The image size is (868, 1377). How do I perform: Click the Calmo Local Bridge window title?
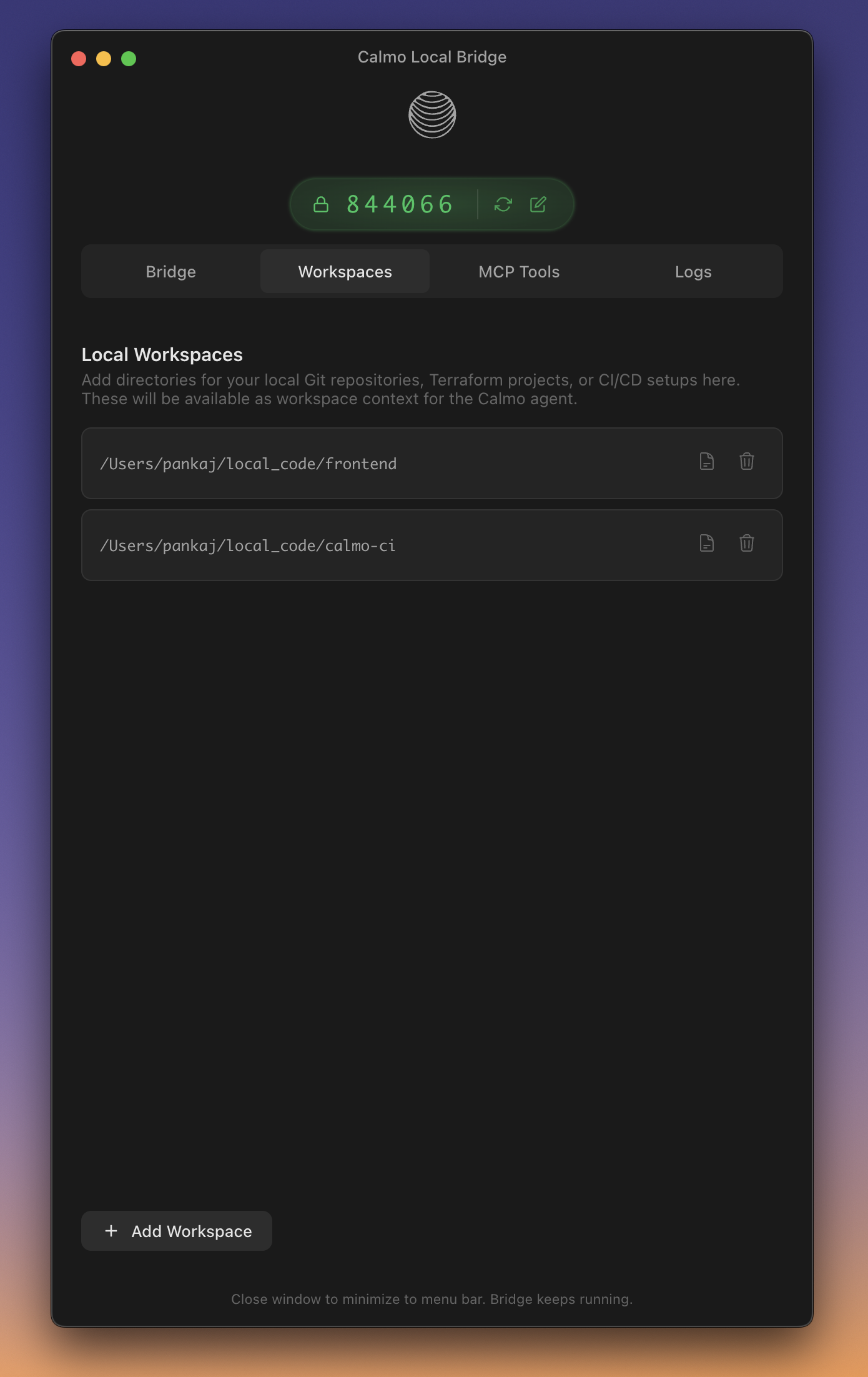point(432,57)
